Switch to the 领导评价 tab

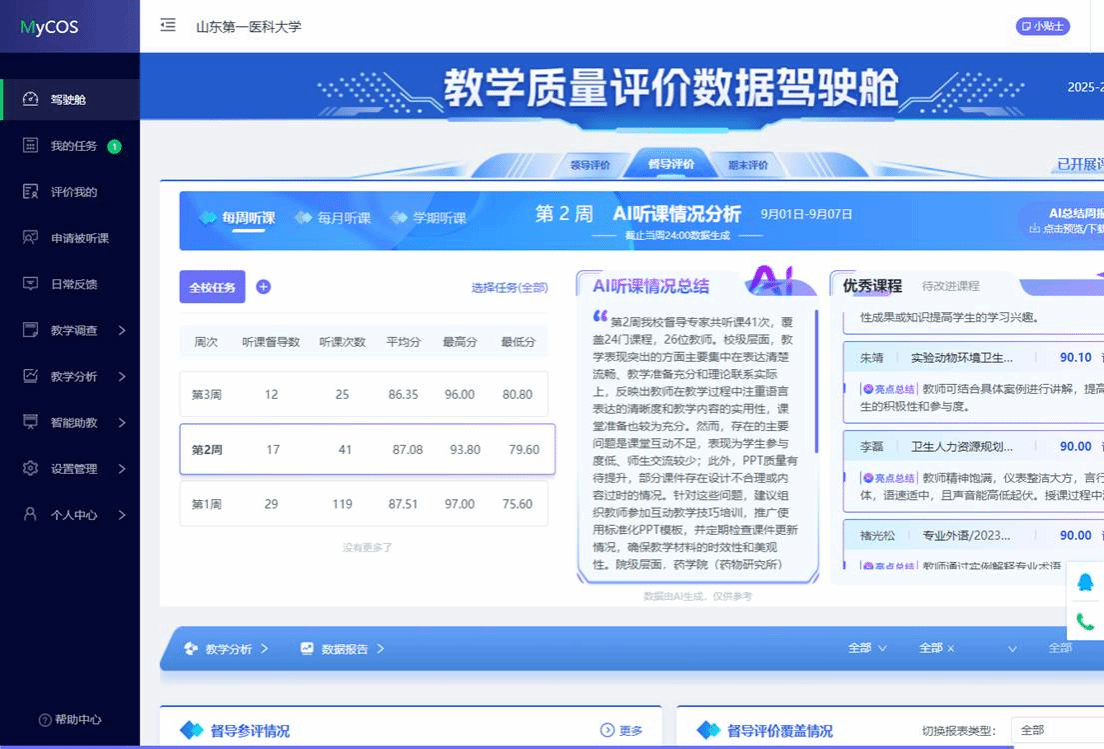[x=589, y=165]
